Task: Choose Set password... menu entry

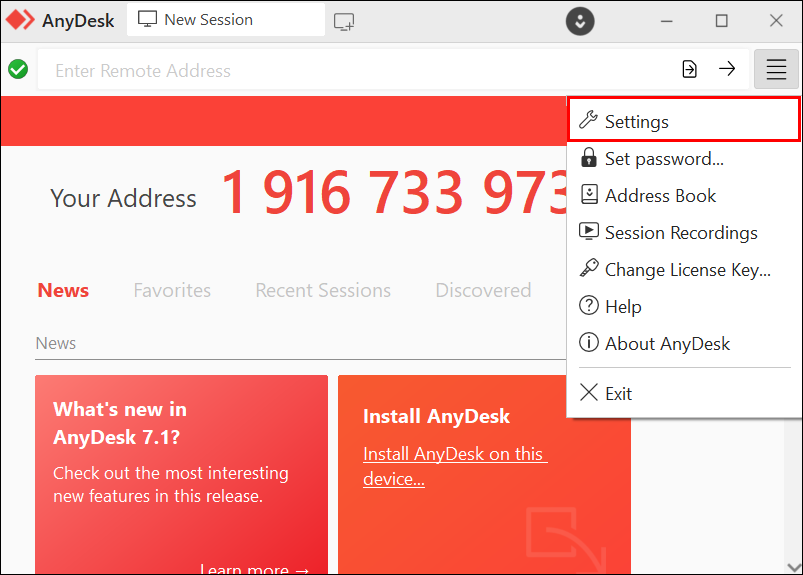Action: click(684, 159)
